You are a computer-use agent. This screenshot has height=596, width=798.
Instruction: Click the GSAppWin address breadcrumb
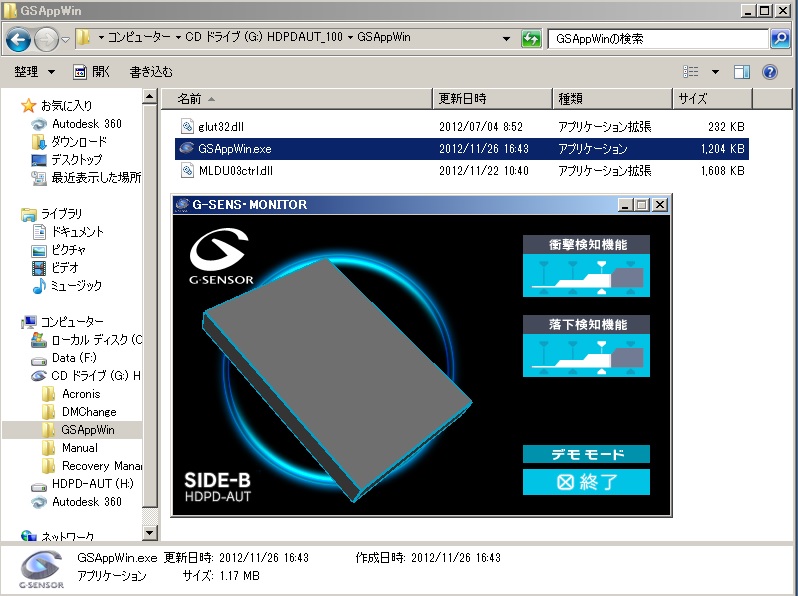pyautogui.click(x=384, y=37)
